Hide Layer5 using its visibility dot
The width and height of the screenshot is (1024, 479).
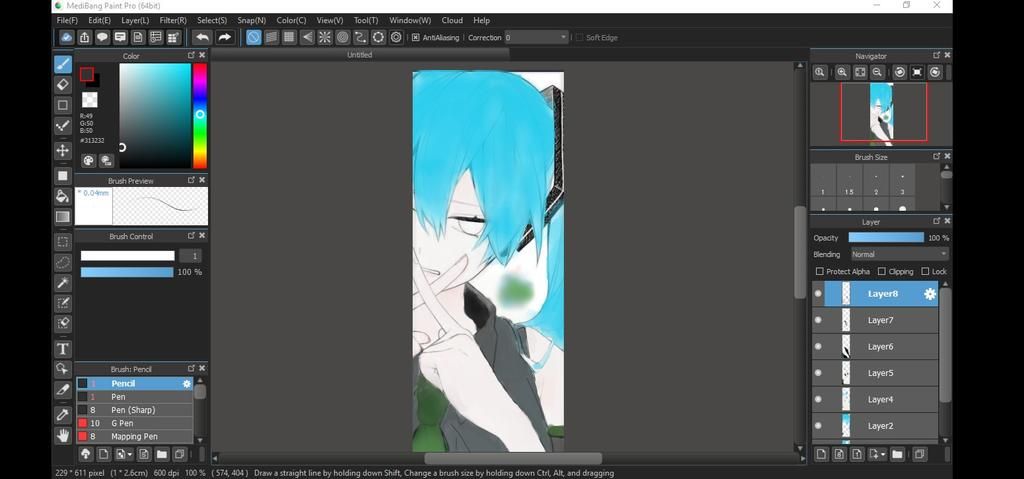(818, 373)
